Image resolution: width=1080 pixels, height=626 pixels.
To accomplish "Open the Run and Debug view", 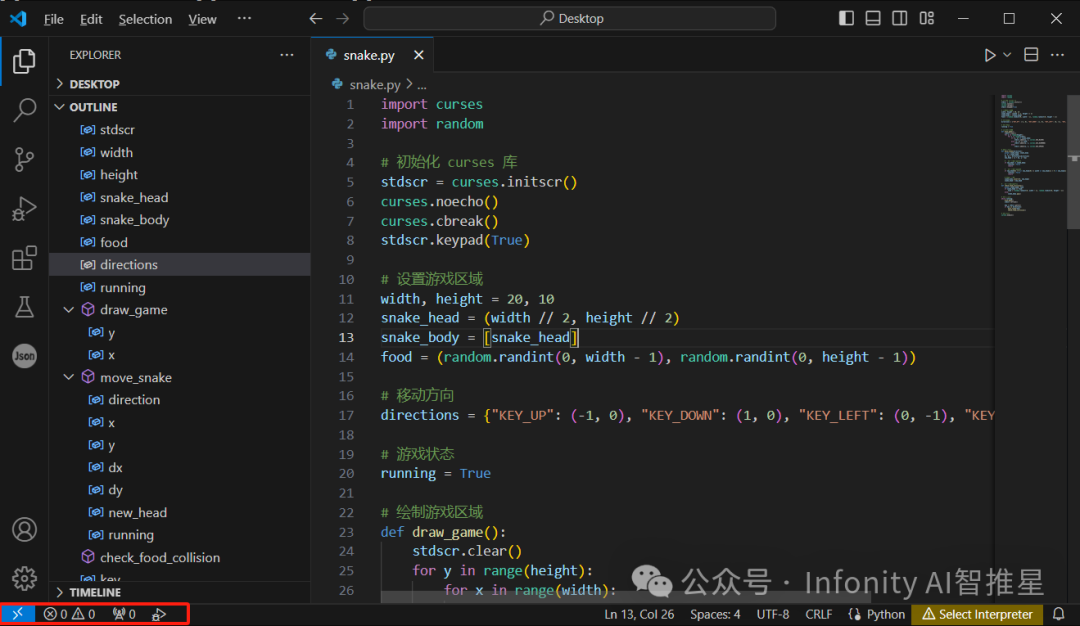I will point(24,209).
